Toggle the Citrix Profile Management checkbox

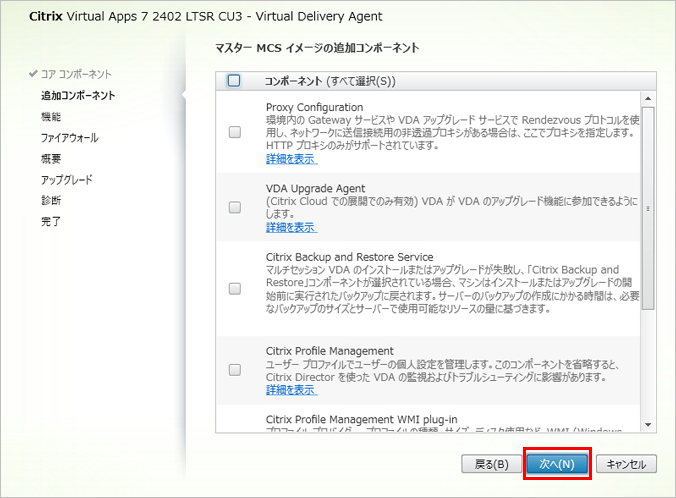click(x=234, y=369)
